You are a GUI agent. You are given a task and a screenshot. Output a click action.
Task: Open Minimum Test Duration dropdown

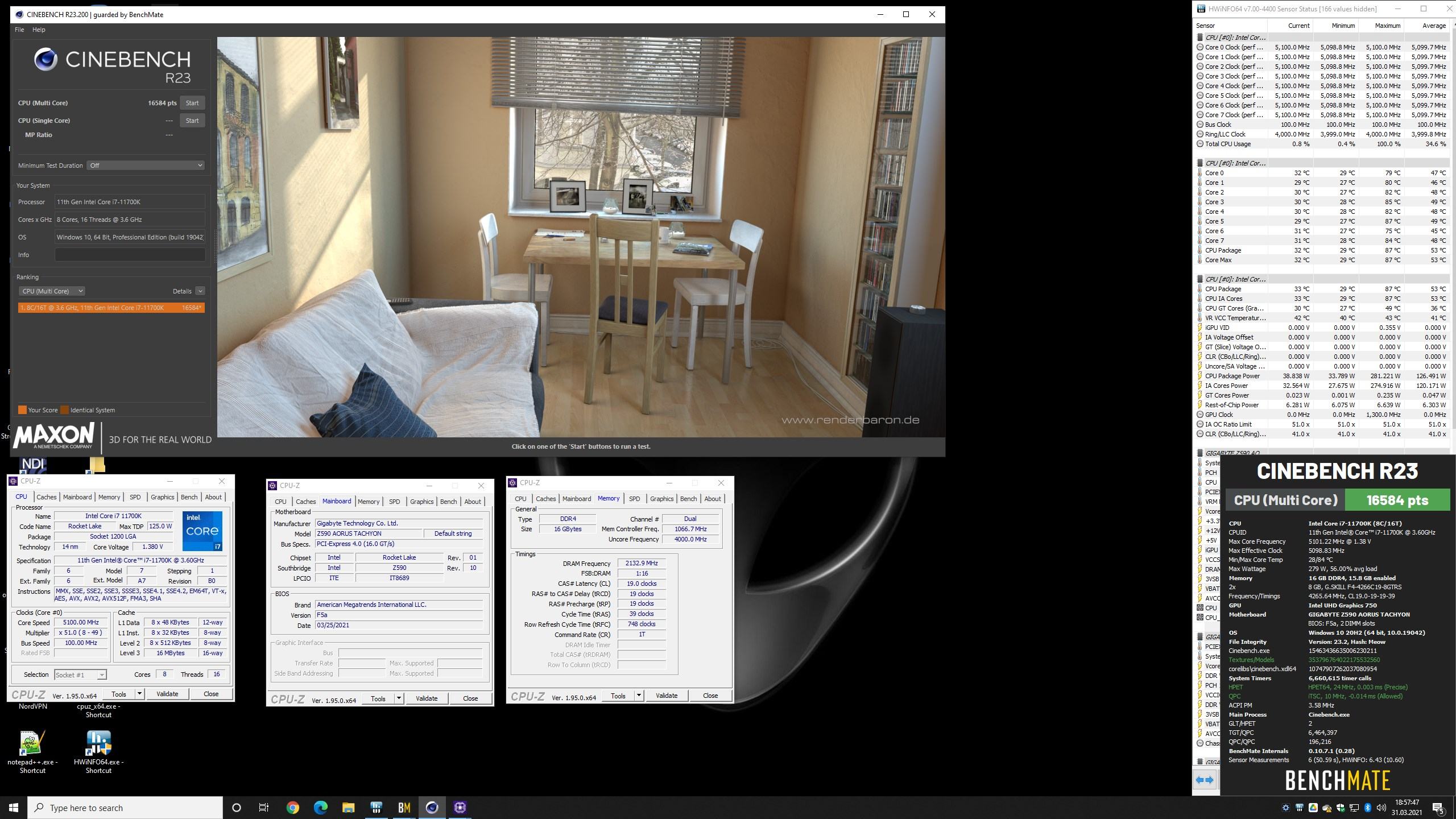[x=146, y=165]
